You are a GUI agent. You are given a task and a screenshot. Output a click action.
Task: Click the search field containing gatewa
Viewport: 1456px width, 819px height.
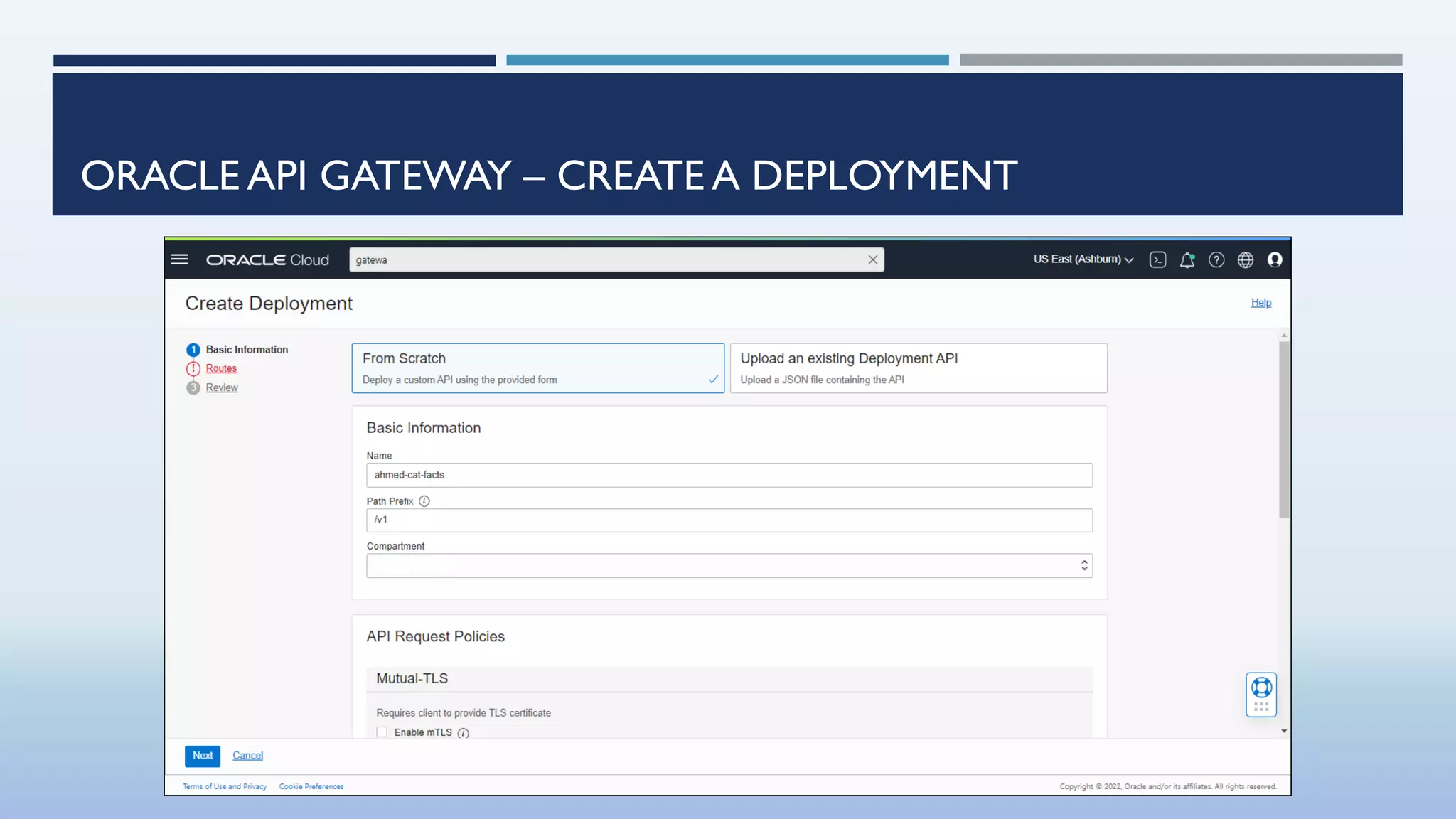(616, 260)
